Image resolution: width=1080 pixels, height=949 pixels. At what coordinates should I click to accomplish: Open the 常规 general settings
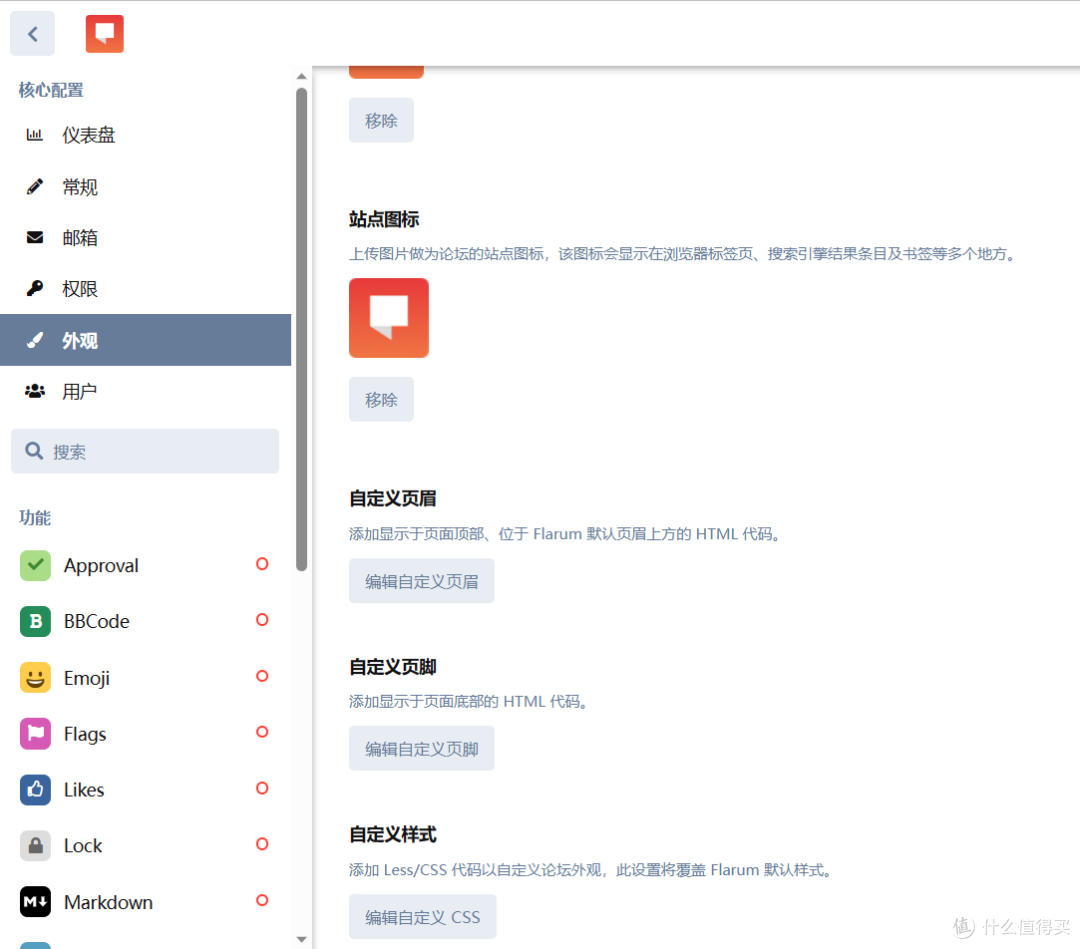tap(145, 187)
